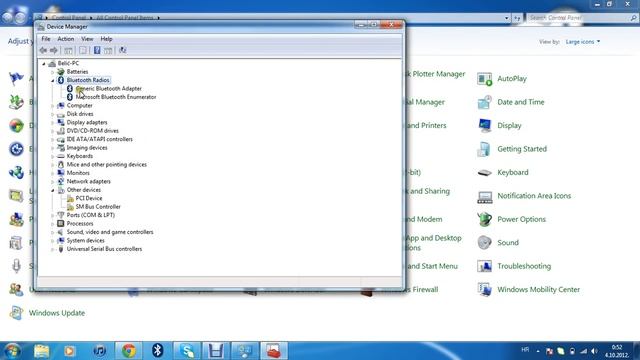Select IDE ATA/ATAPI controllers category
This screenshot has height=360, width=640.
100,139
